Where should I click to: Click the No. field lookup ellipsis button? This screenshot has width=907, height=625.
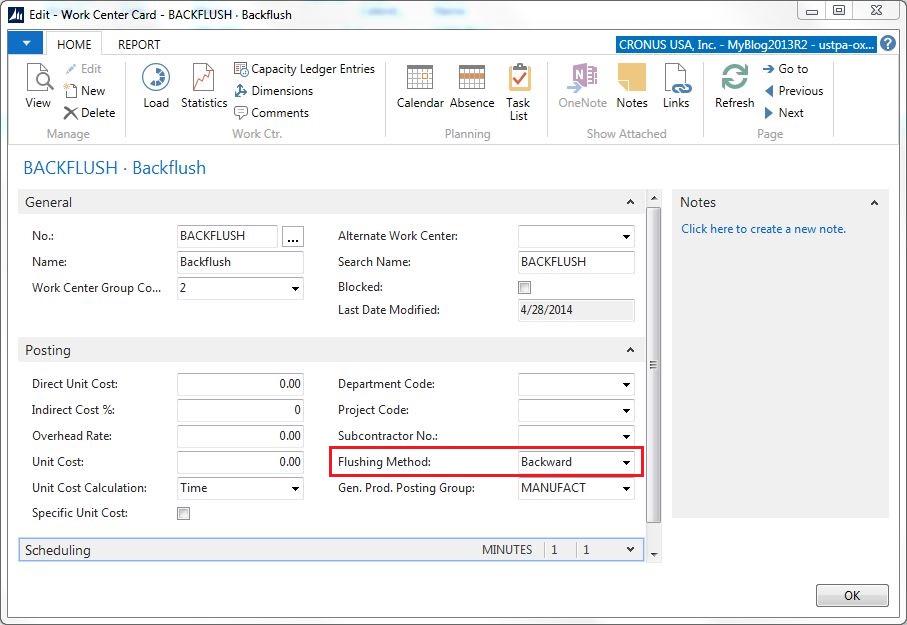[x=293, y=237]
